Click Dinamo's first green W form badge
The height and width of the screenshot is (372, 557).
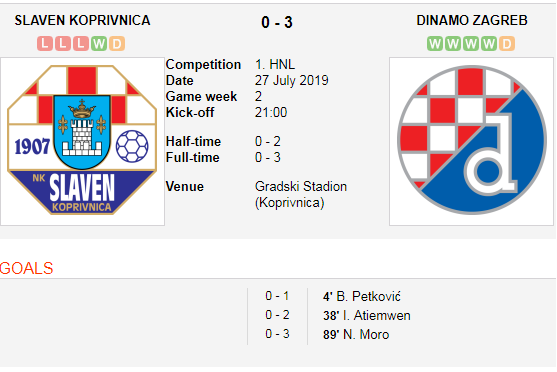tap(435, 44)
